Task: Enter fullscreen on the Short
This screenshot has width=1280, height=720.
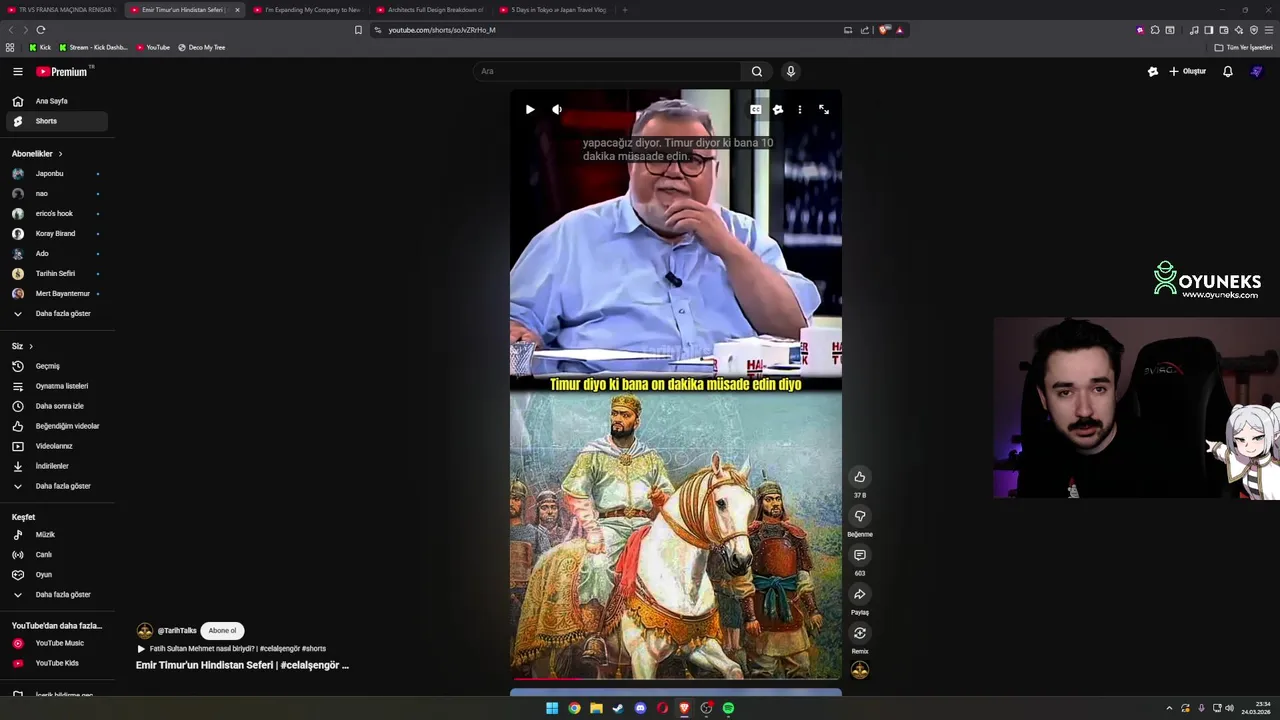Action: 824,109
